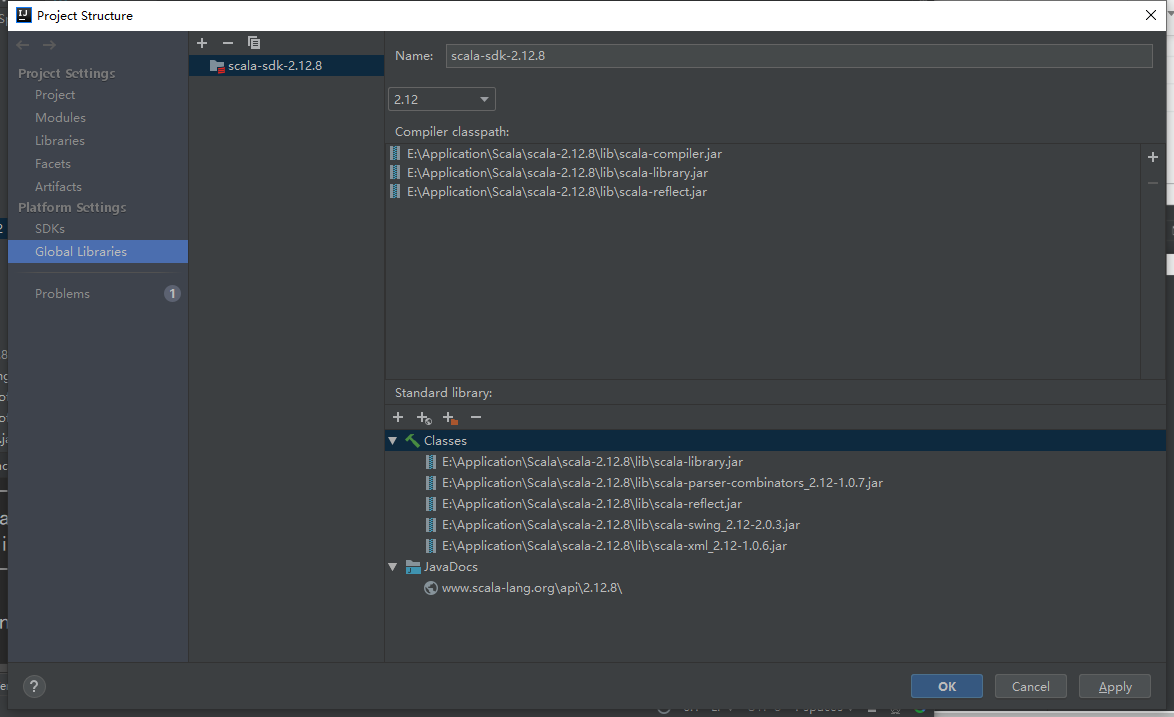Image resolution: width=1174 pixels, height=717 pixels.
Task: Focus the library Name field
Action: (x=799, y=55)
